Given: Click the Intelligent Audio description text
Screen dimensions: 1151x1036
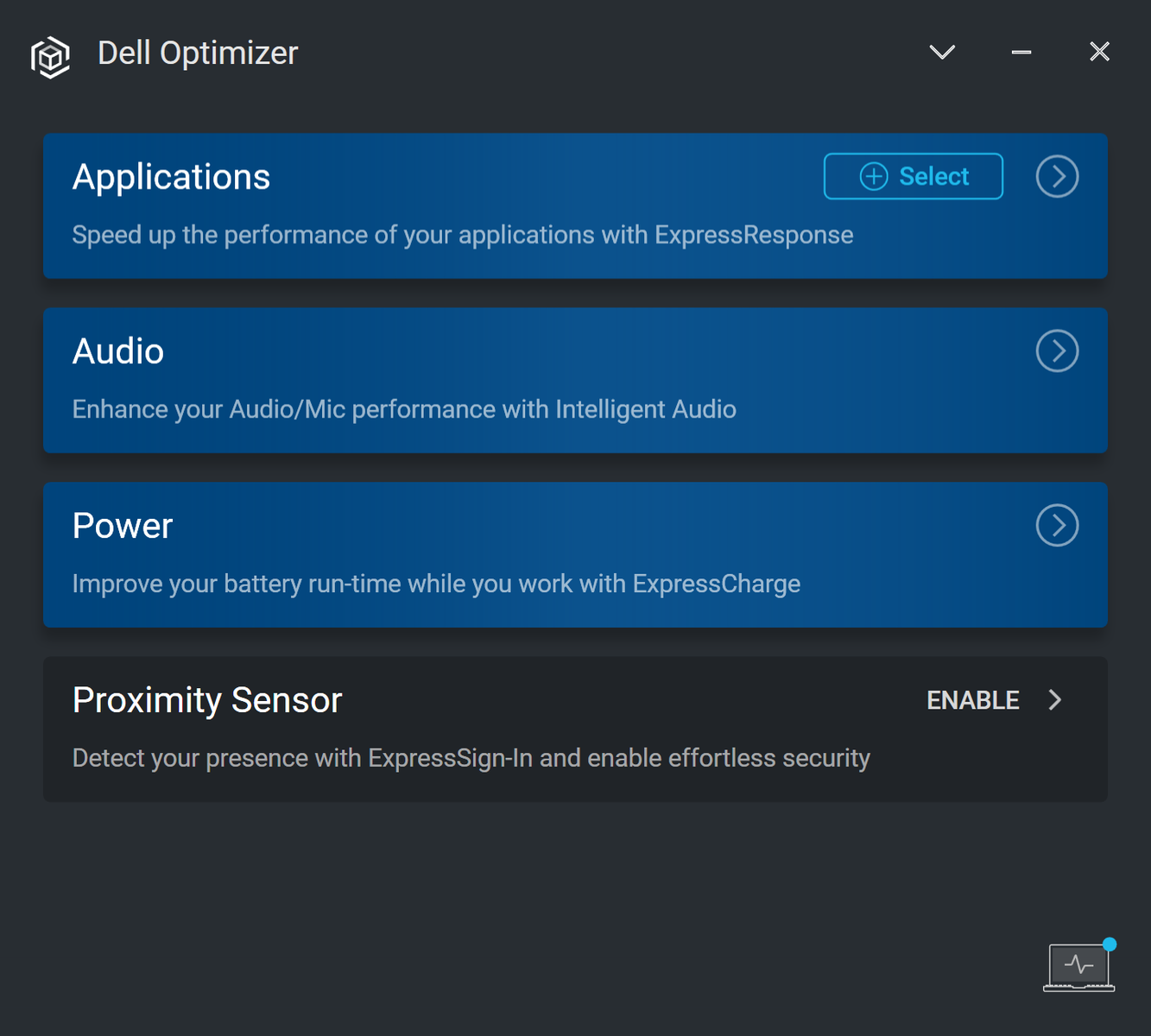Looking at the screenshot, I should click(404, 409).
